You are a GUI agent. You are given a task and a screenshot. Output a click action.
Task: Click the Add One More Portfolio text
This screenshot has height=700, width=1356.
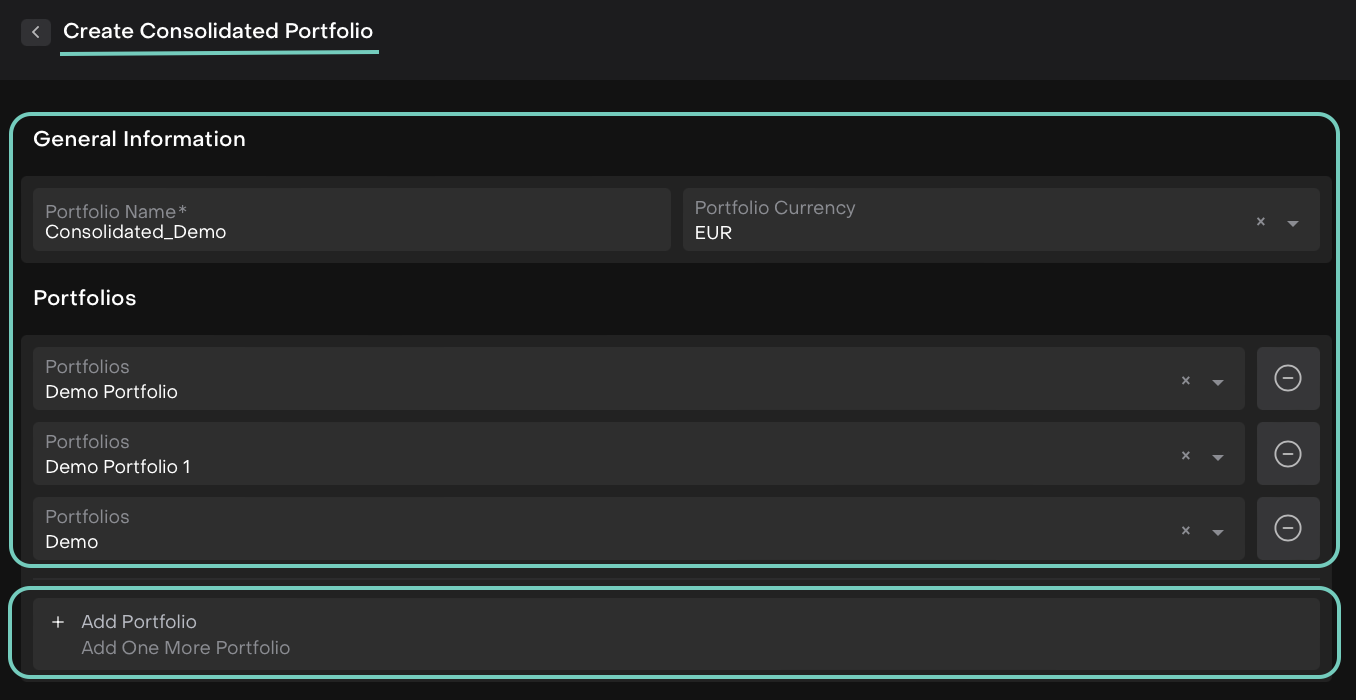[186, 648]
